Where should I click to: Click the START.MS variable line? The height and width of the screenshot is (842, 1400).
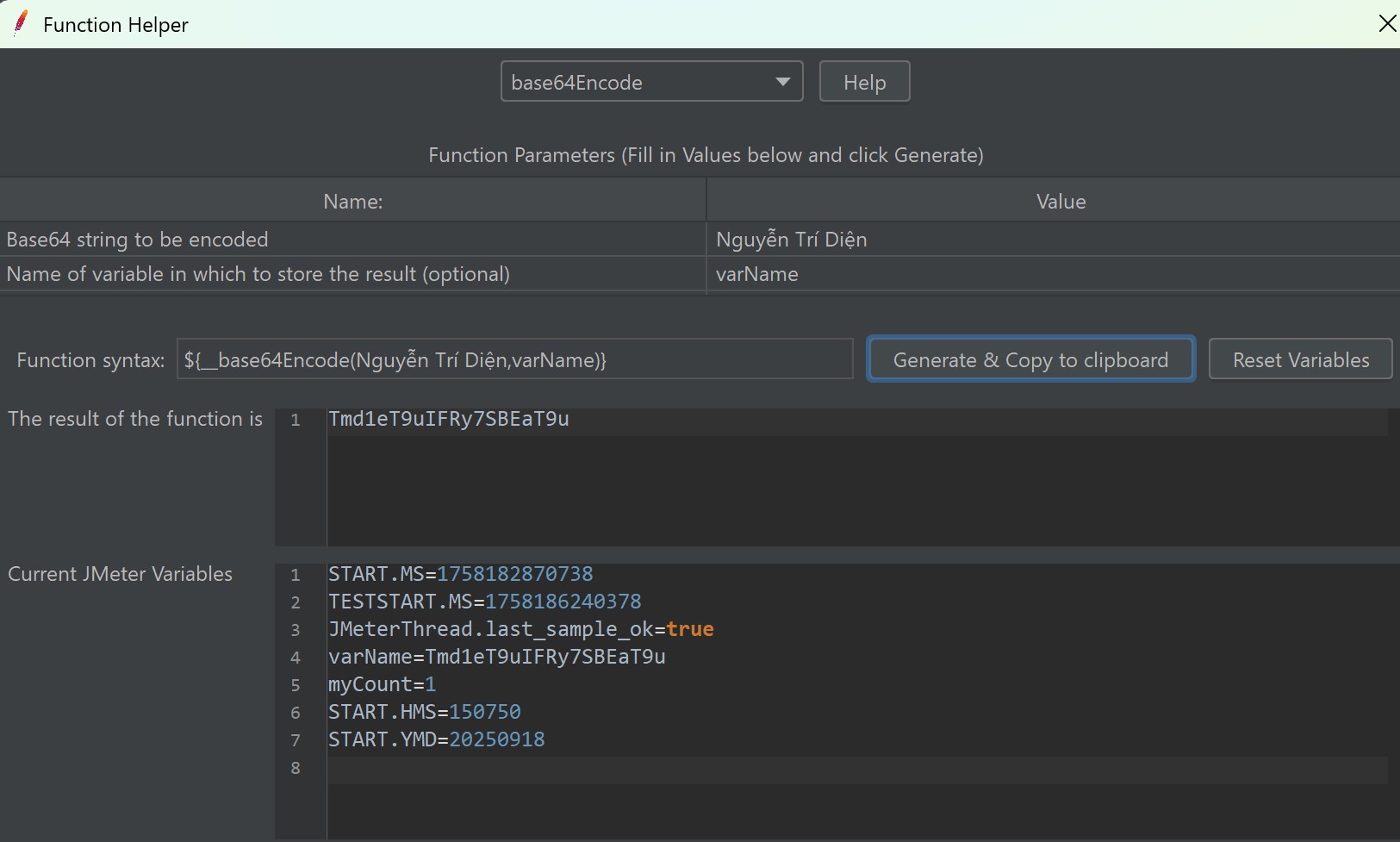460,574
